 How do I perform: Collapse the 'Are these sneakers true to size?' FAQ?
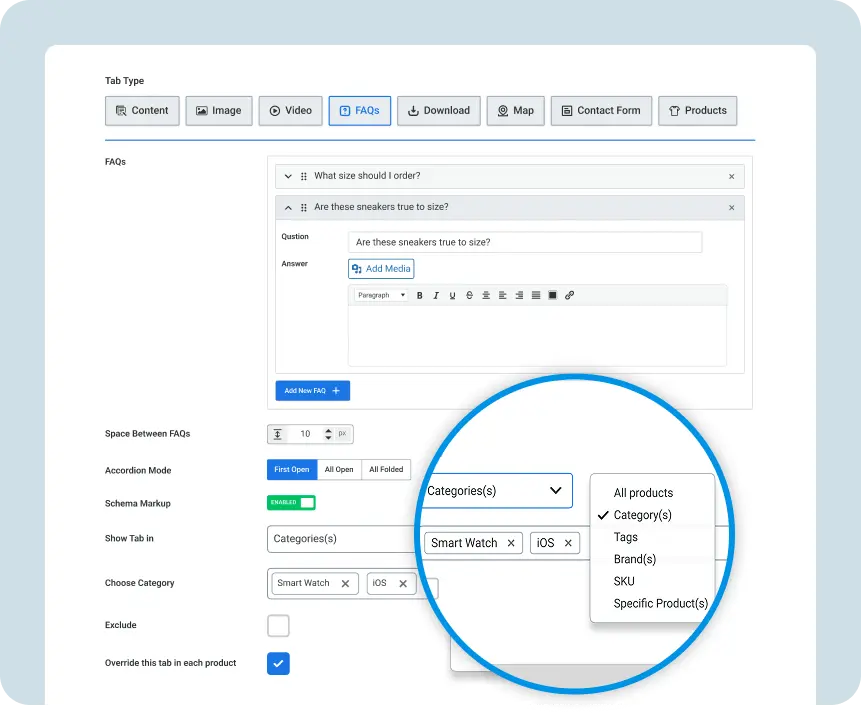click(288, 208)
